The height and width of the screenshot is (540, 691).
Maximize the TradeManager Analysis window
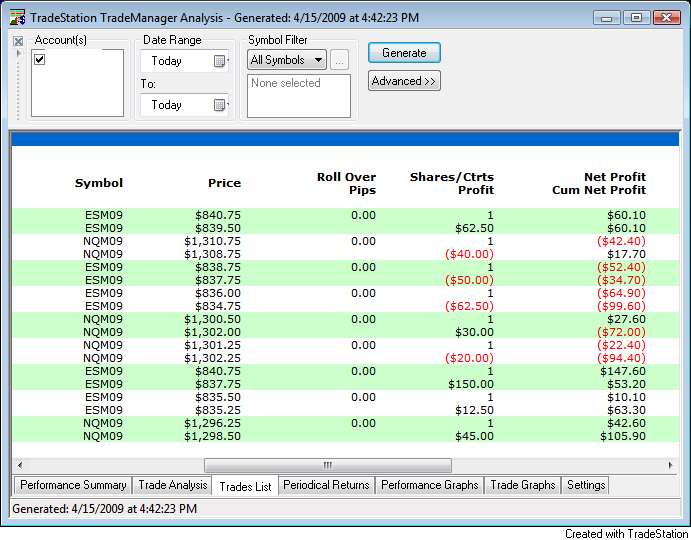tap(636, 18)
